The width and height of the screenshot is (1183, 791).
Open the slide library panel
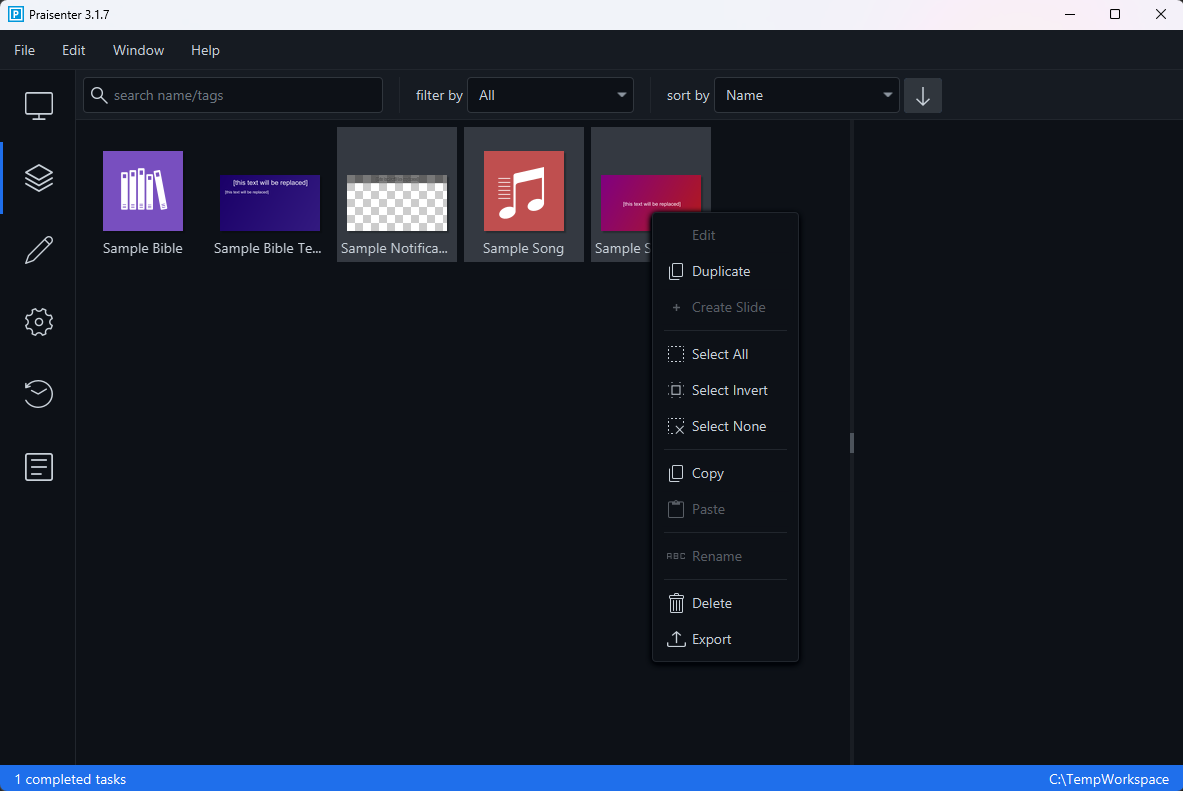pos(38,177)
